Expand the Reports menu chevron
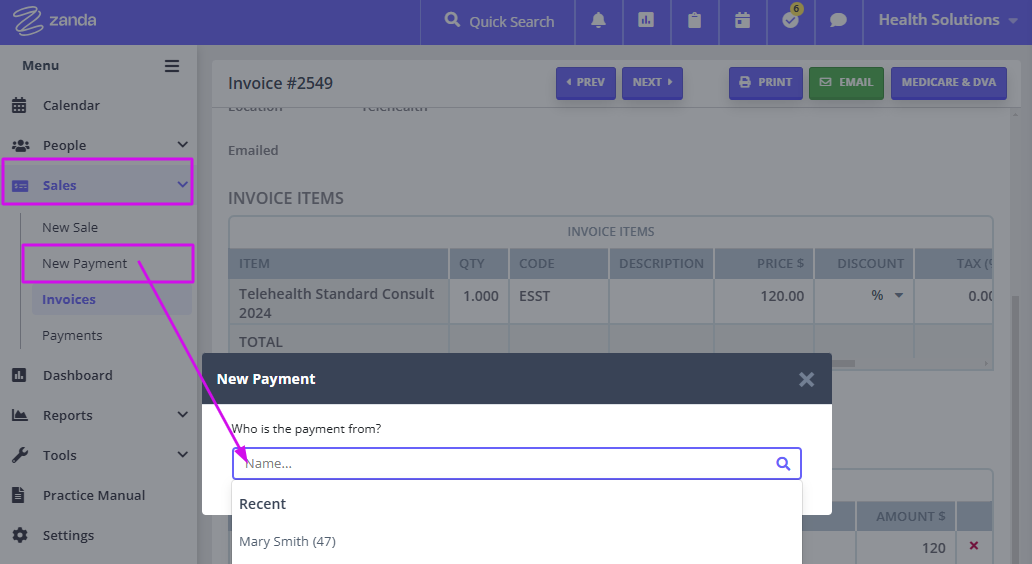The image size is (1032, 564). click(x=183, y=415)
